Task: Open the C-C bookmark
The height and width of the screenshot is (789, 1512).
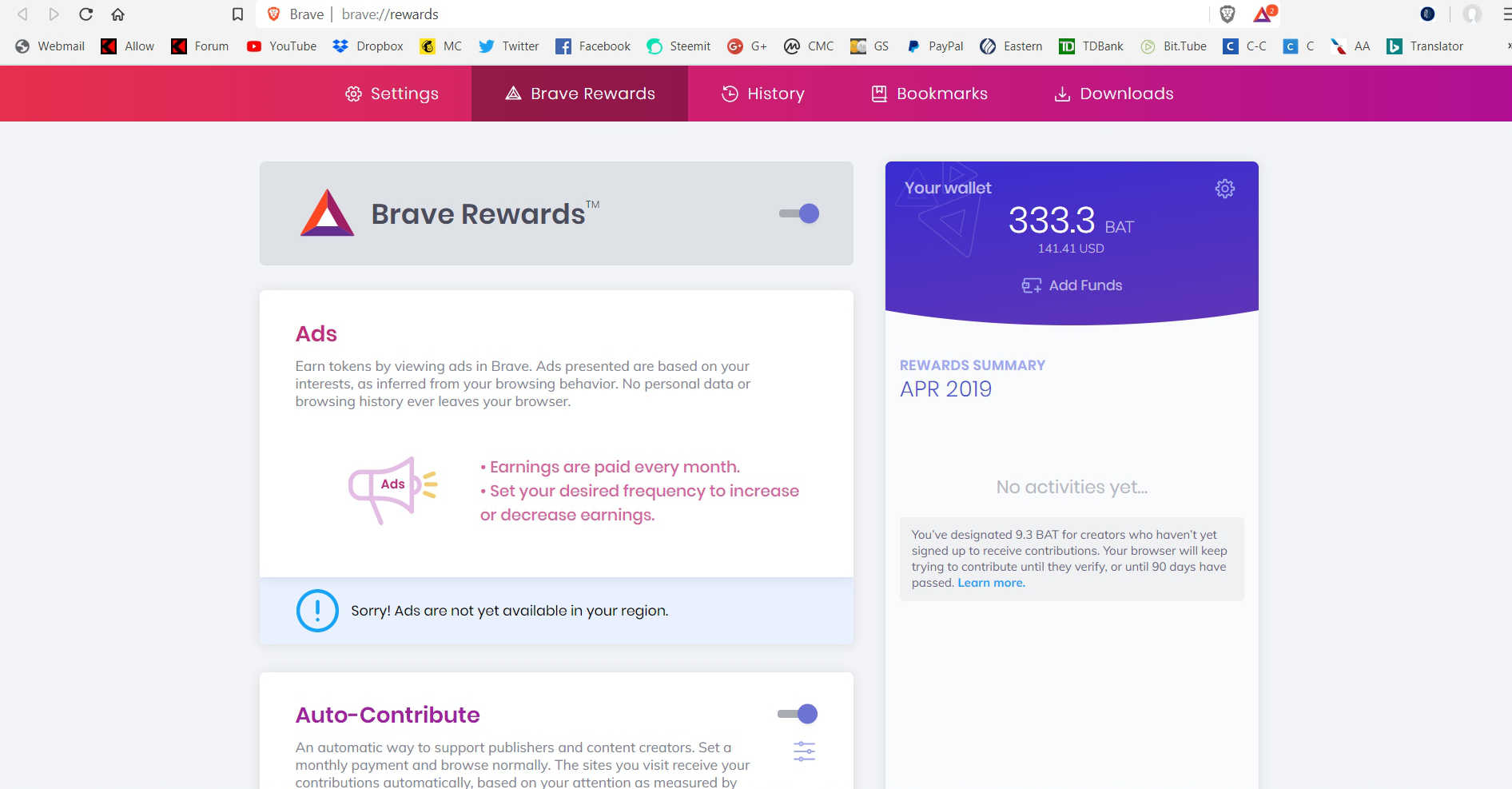Action: click(1244, 46)
